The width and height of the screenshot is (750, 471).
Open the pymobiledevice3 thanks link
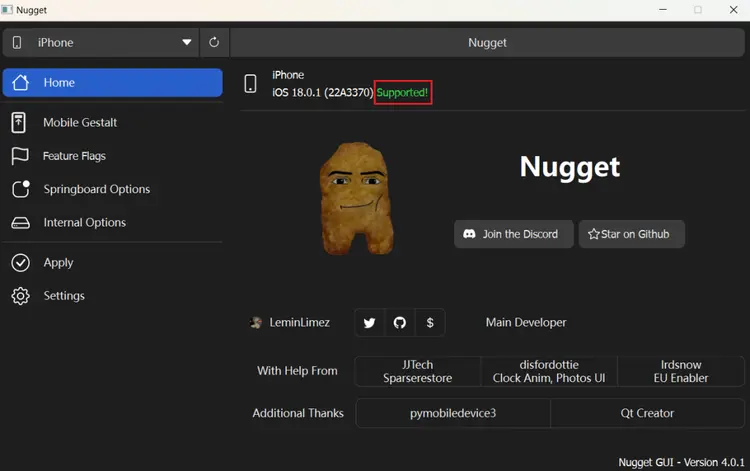(x=453, y=413)
